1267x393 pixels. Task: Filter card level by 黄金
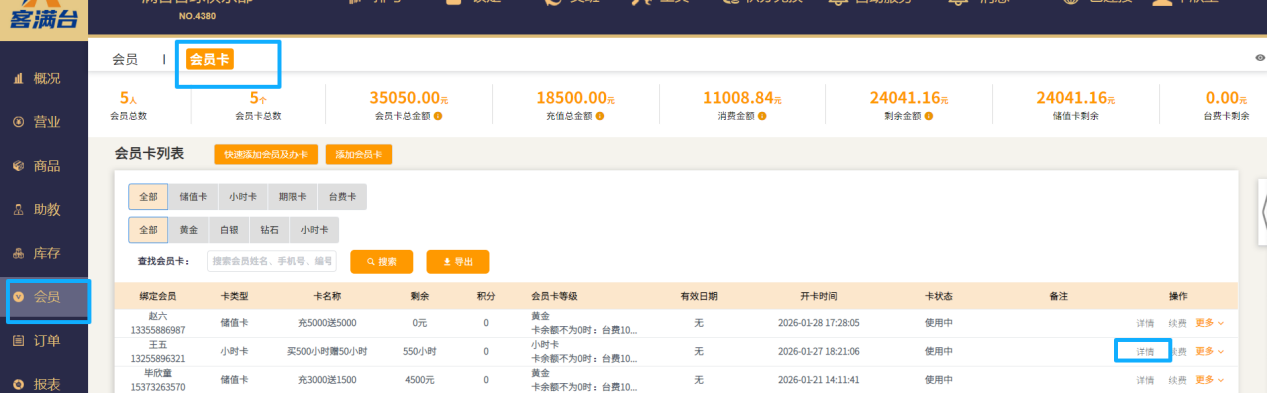pyautogui.click(x=188, y=230)
